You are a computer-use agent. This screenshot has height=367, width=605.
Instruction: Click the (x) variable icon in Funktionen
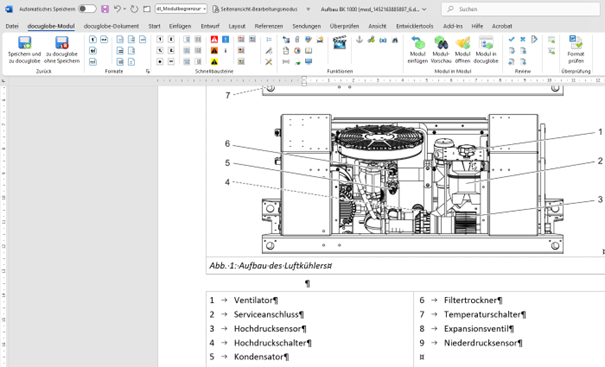(x=383, y=40)
